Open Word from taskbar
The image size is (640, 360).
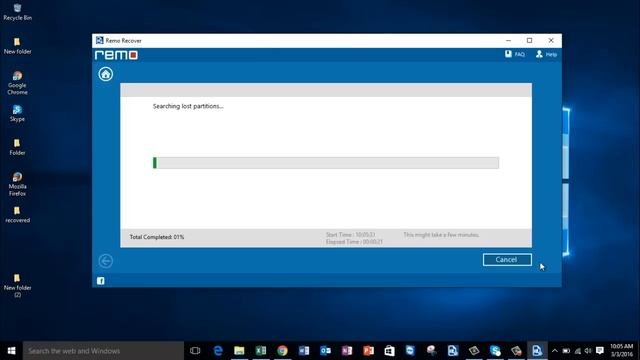304,351
